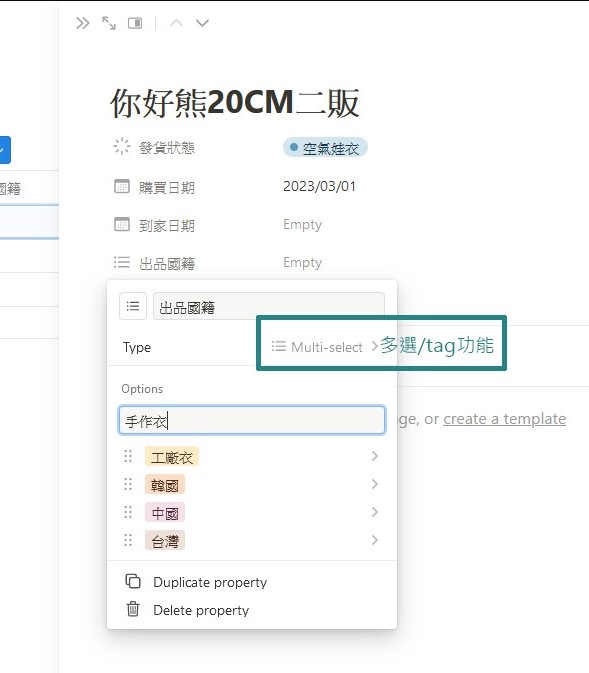This screenshot has width=589, height=673.
Task: Switch peek mode layout icon
Action: pyautogui.click(x=135, y=23)
